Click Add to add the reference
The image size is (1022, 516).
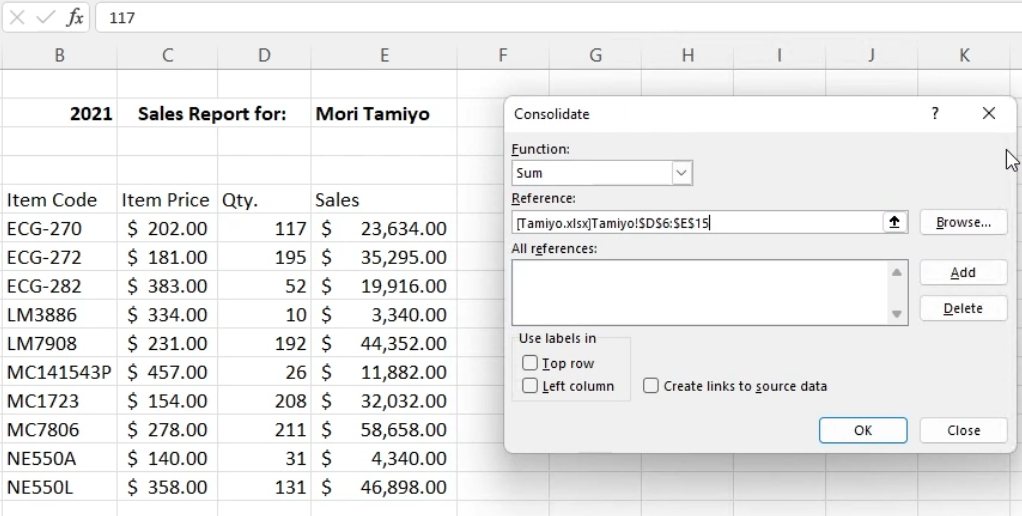(x=963, y=272)
